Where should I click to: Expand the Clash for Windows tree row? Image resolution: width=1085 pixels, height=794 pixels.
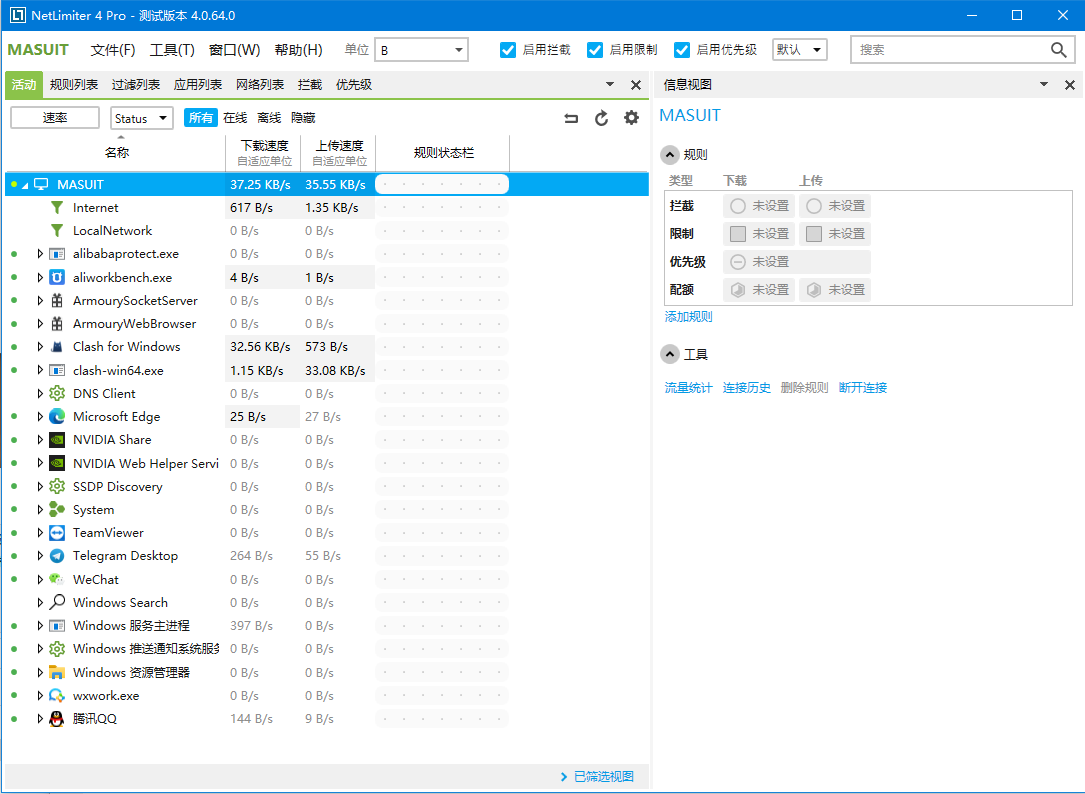[x=39, y=347]
